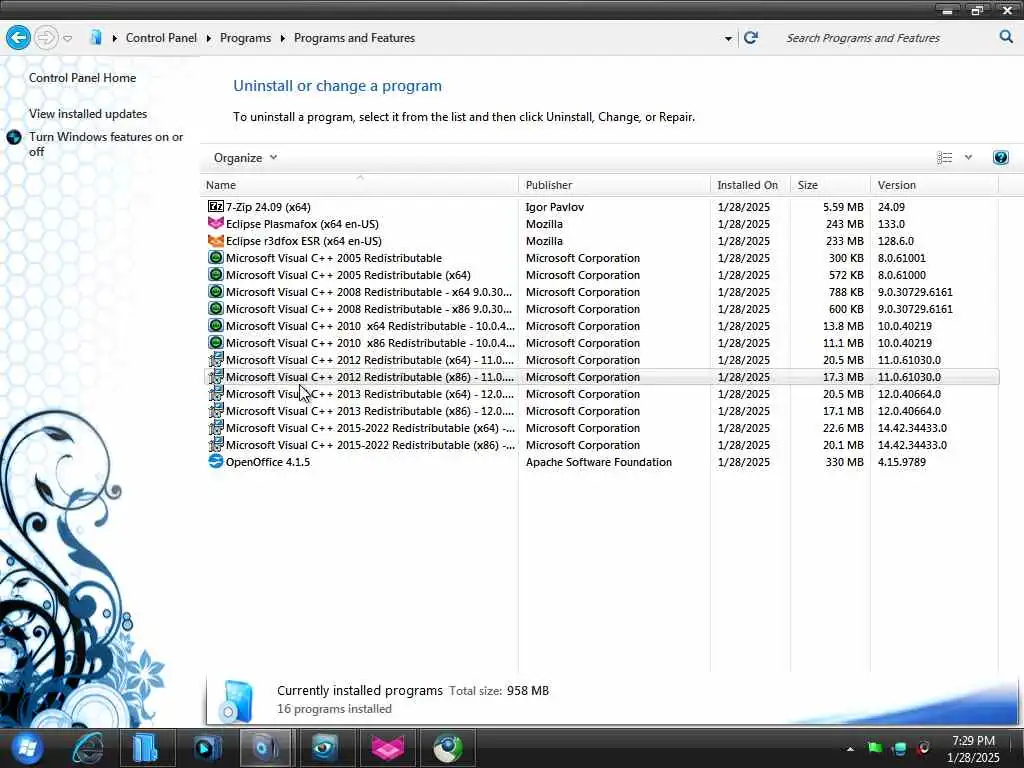
Task: Click the Apache Software Foundation publisher cell
Action: click(x=599, y=462)
